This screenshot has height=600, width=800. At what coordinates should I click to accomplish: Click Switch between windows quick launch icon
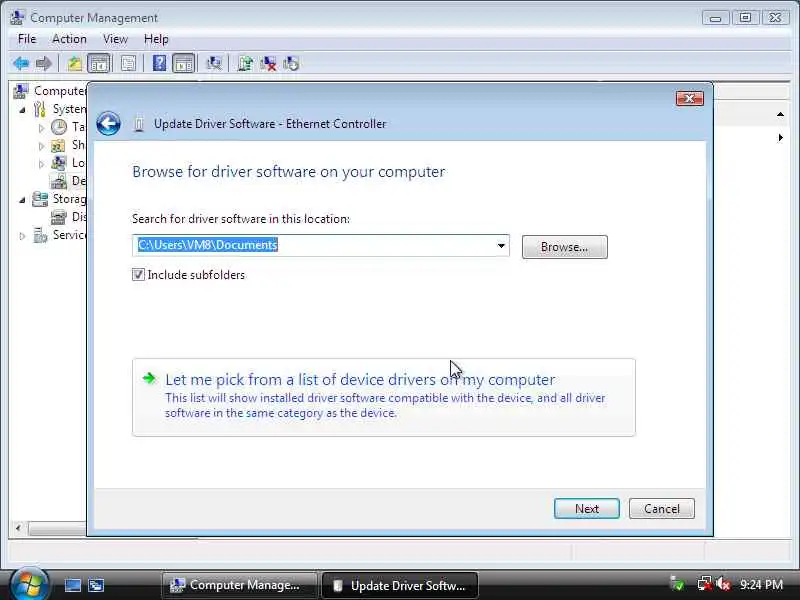point(96,585)
